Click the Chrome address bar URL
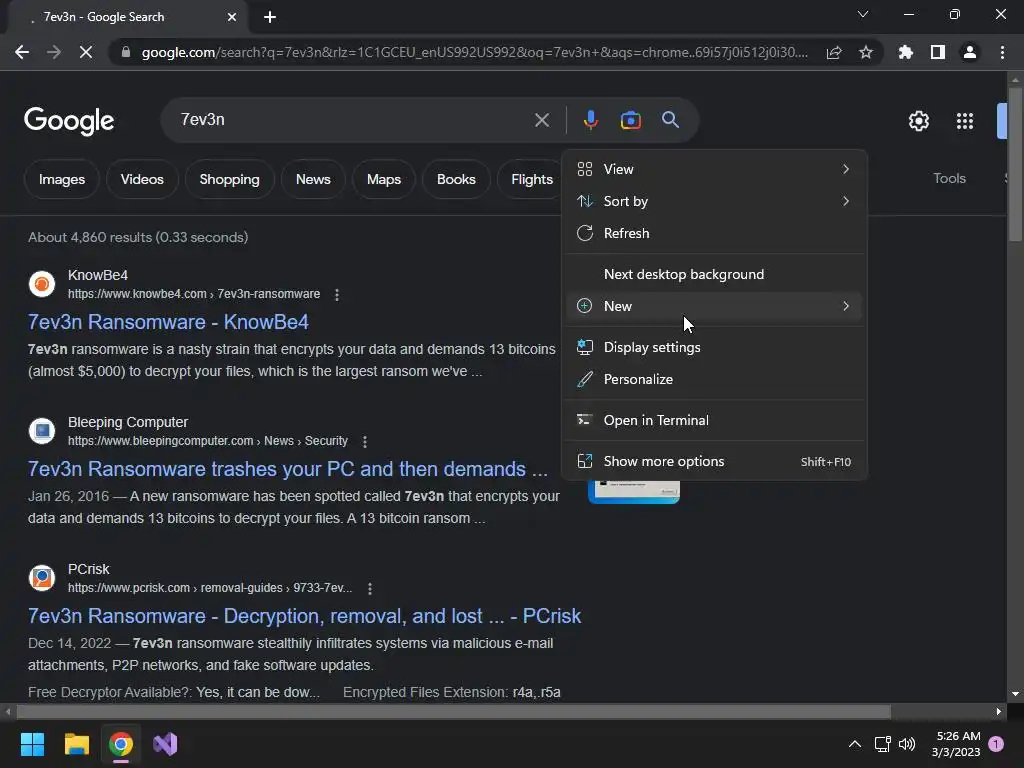This screenshot has height=768, width=1024. (474, 52)
